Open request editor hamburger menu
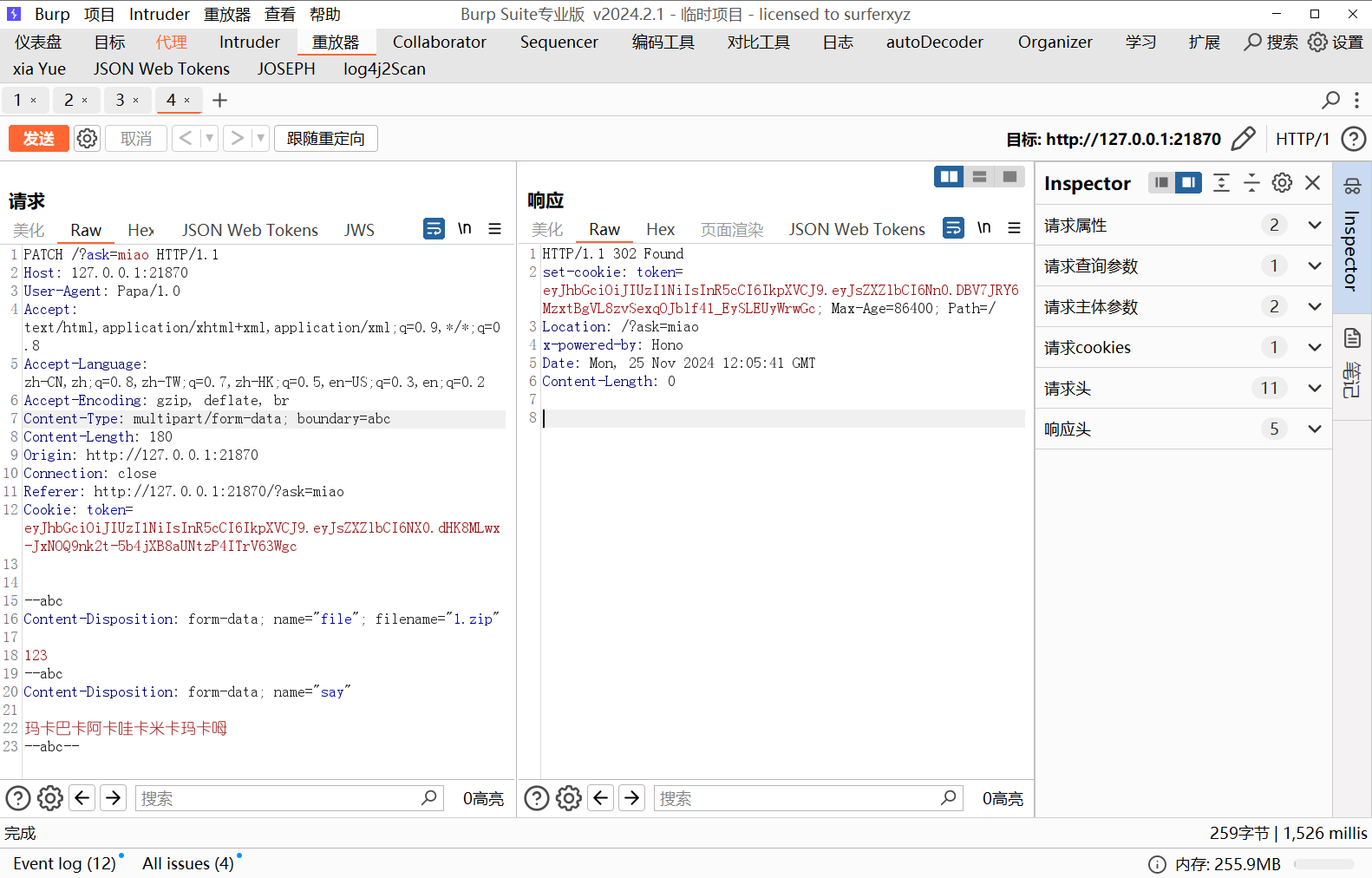1372x878 pixels. (x=495, y=228)
